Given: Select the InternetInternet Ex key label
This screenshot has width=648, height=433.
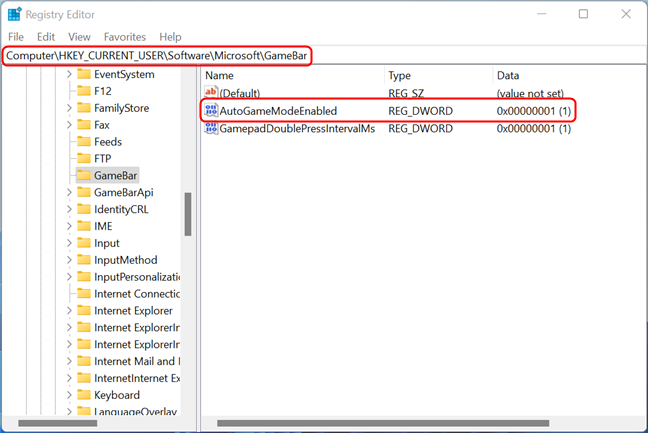Looking at the screenshot, I should click(x=137, y=378).
